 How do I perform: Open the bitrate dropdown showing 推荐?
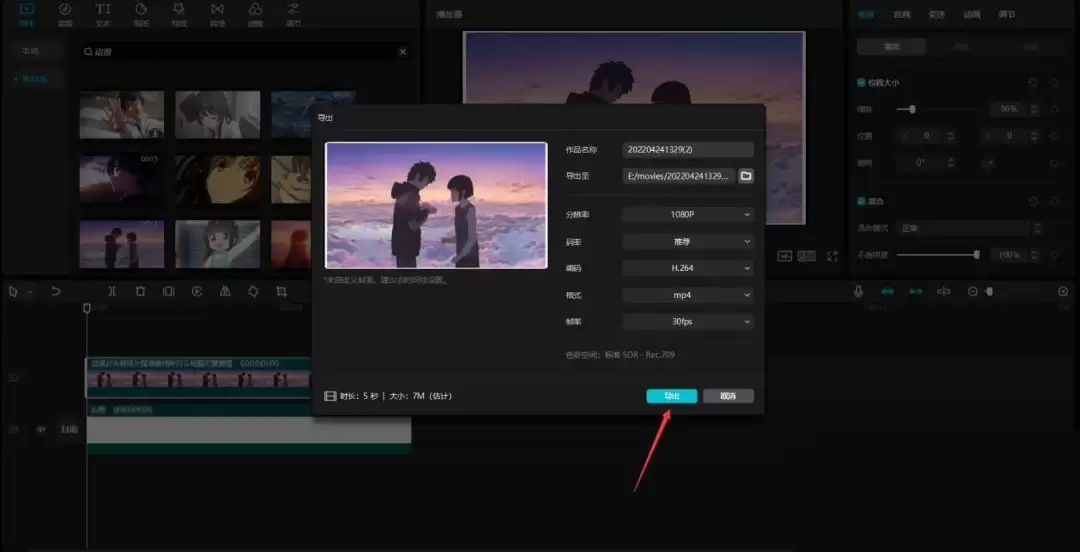tap(687, 242)
